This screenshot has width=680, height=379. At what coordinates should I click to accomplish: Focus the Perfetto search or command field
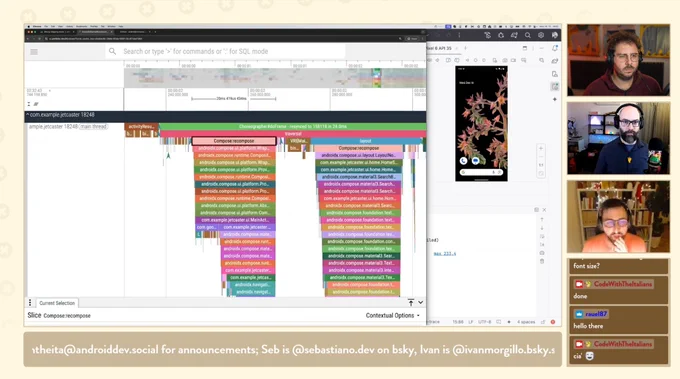pyautogui.click(x=226, y=51)
